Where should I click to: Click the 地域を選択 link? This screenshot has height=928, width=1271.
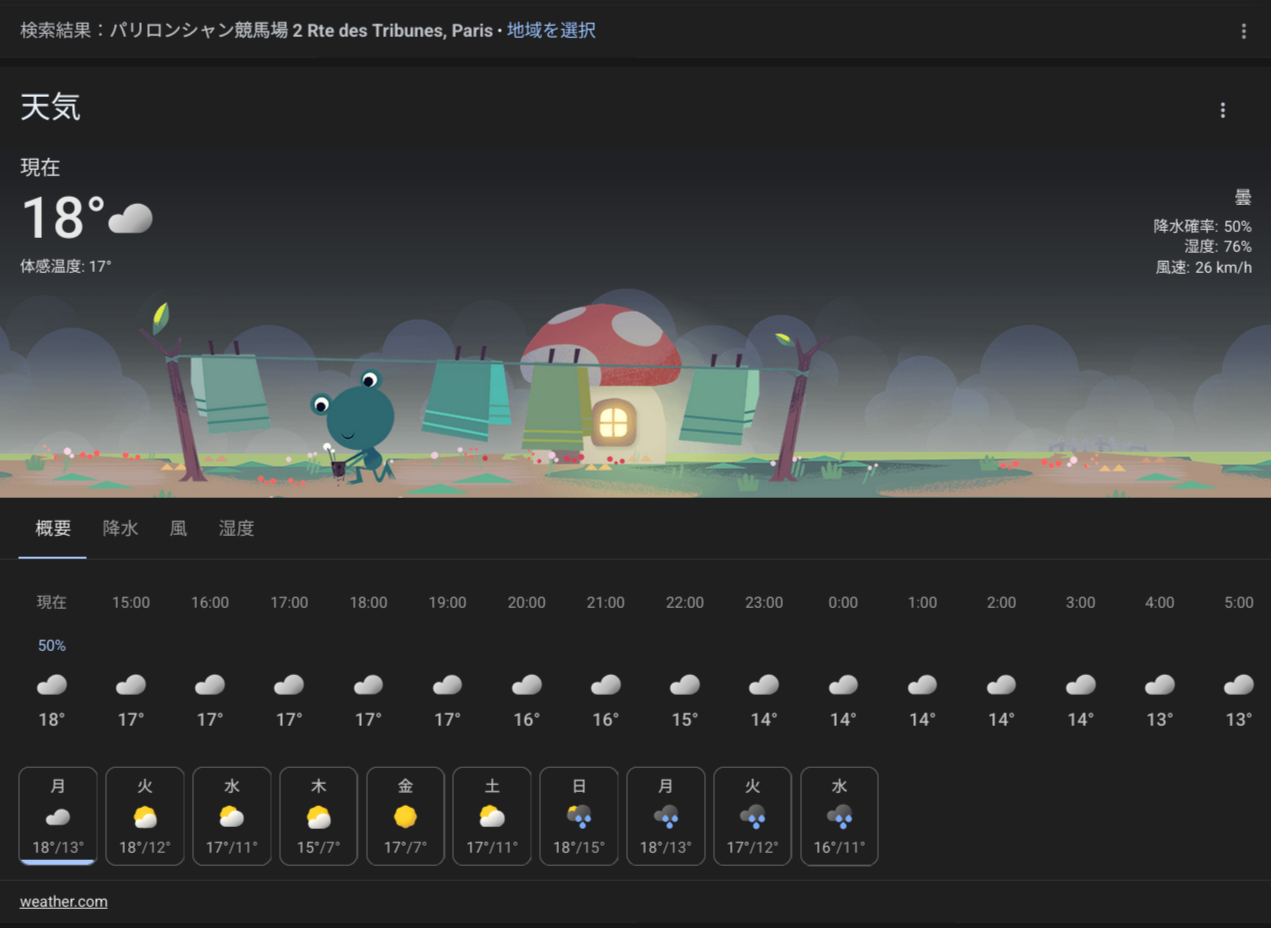coord(551,31)
